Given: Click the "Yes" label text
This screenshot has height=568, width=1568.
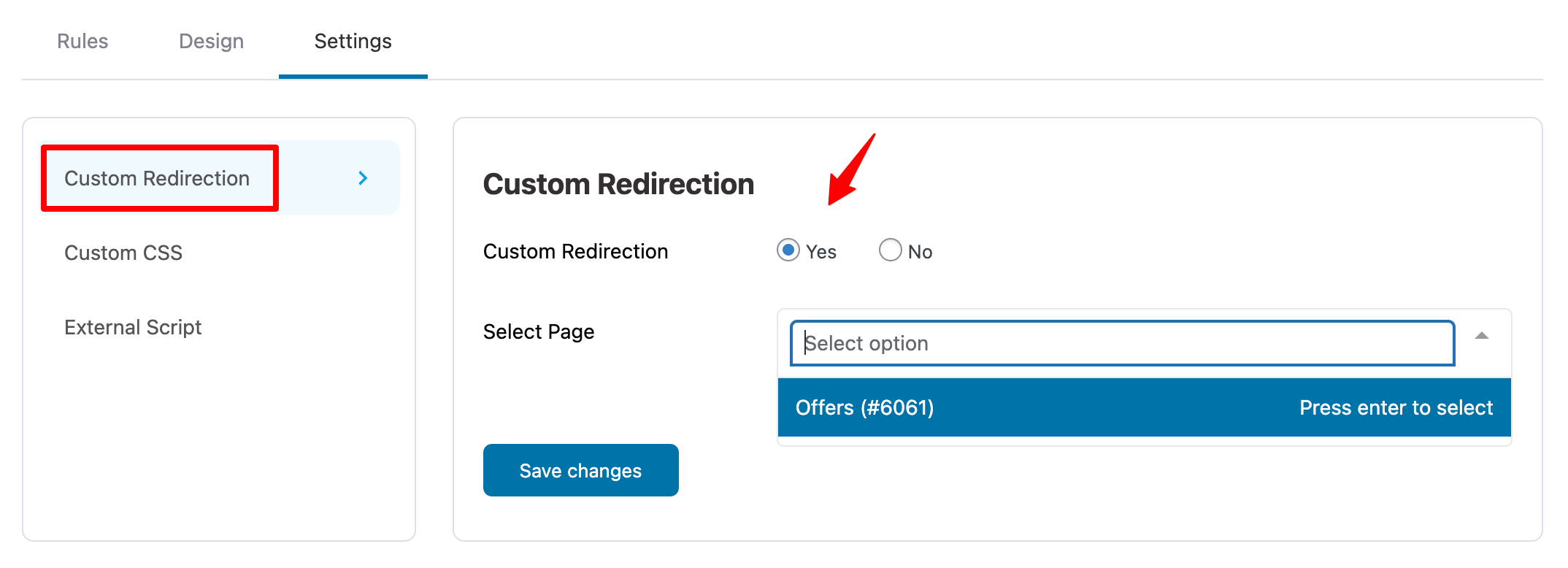Looking at the screenshot, I should (821, 252).
